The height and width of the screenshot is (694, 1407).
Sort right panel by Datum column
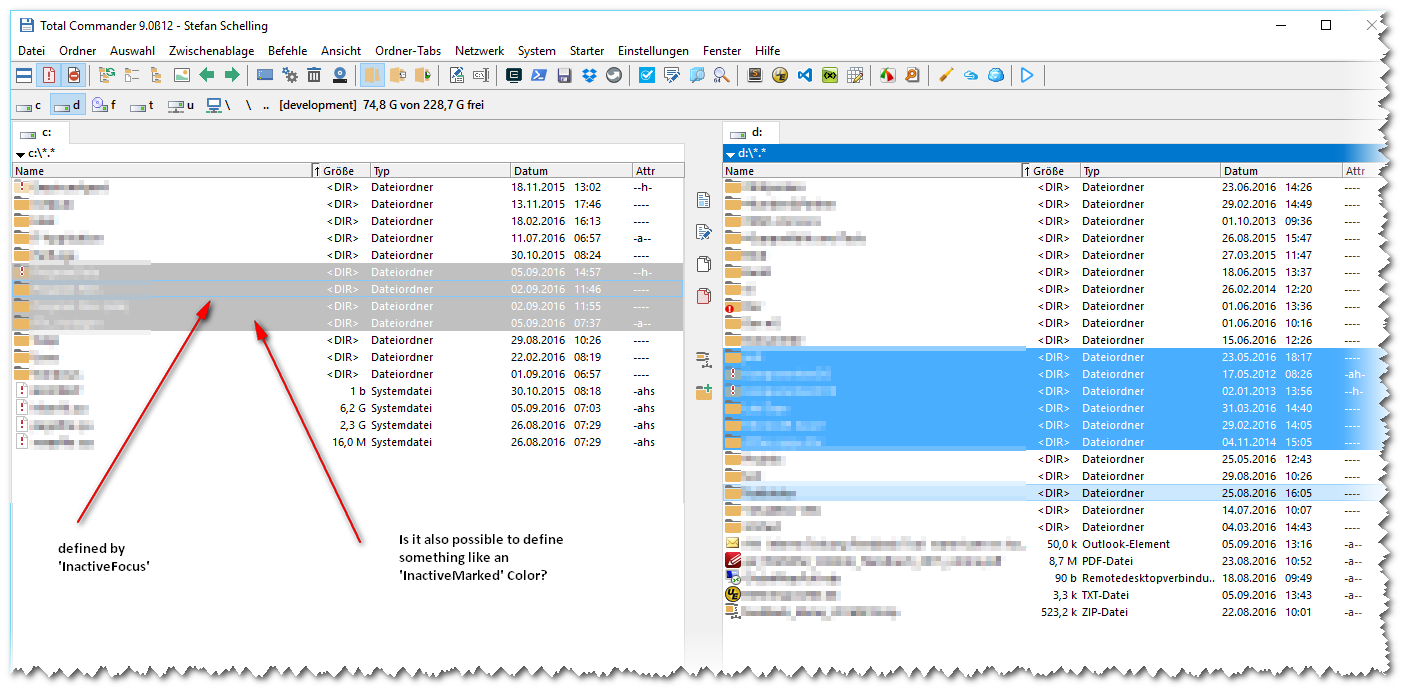pos(1281,171)
